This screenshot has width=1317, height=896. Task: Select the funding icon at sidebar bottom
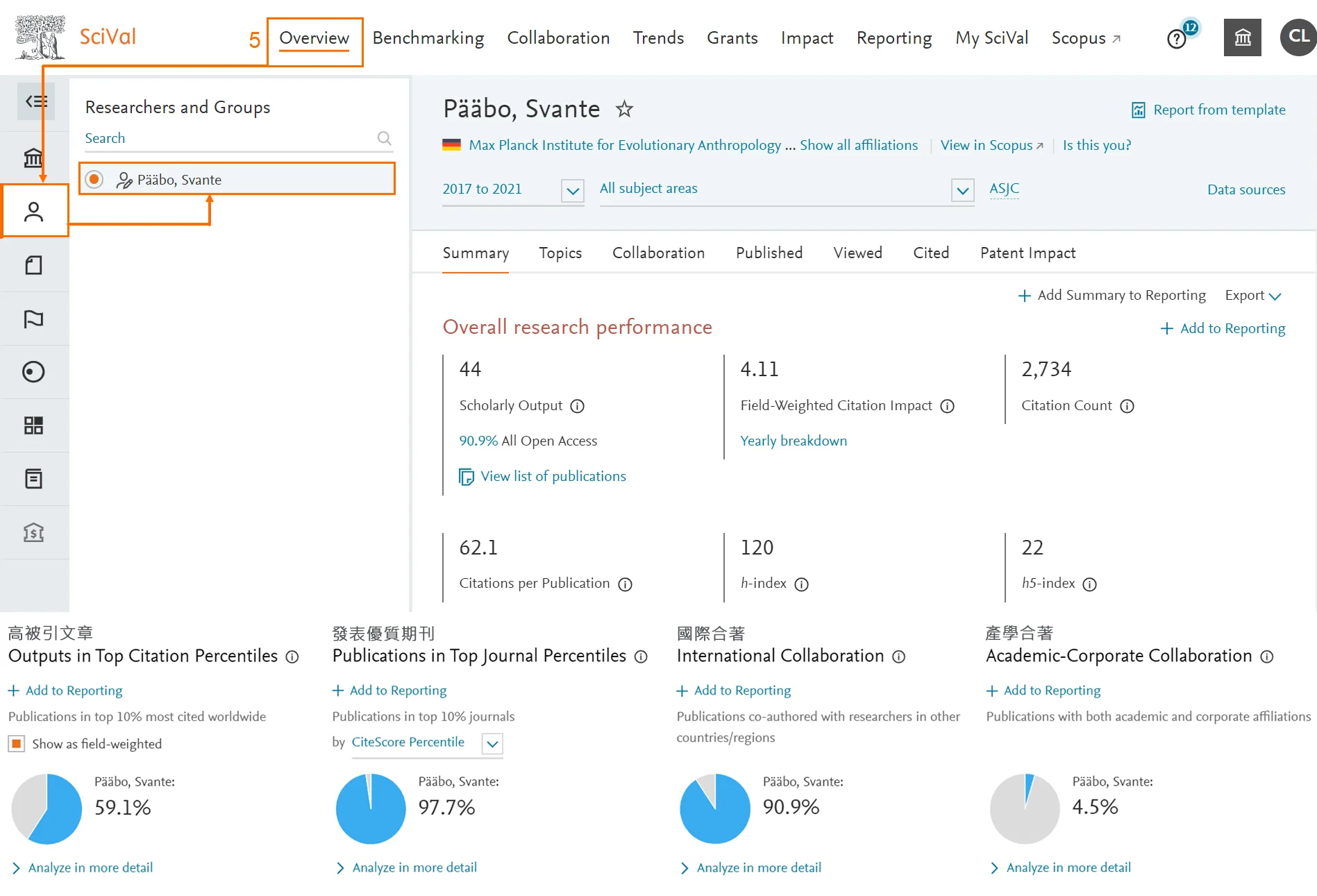(x=33, y=532)
